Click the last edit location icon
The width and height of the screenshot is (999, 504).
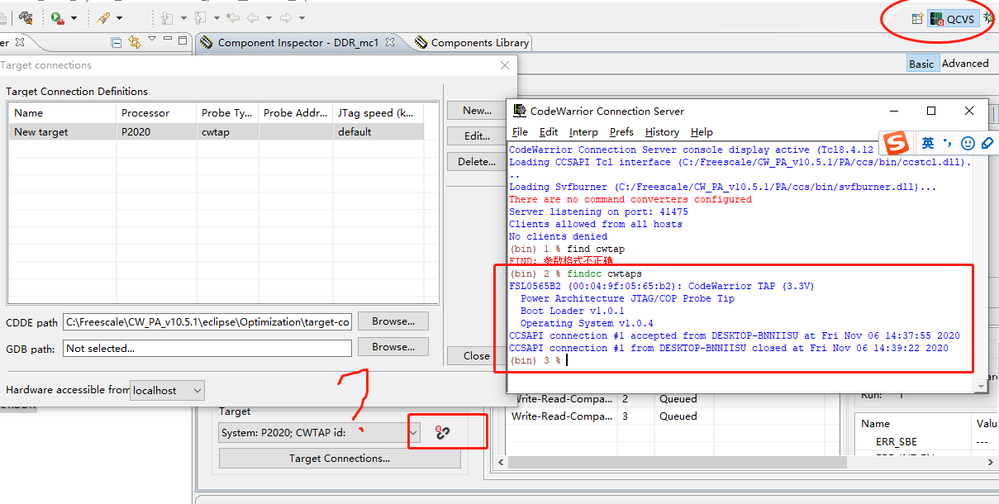tap(233, 18)
